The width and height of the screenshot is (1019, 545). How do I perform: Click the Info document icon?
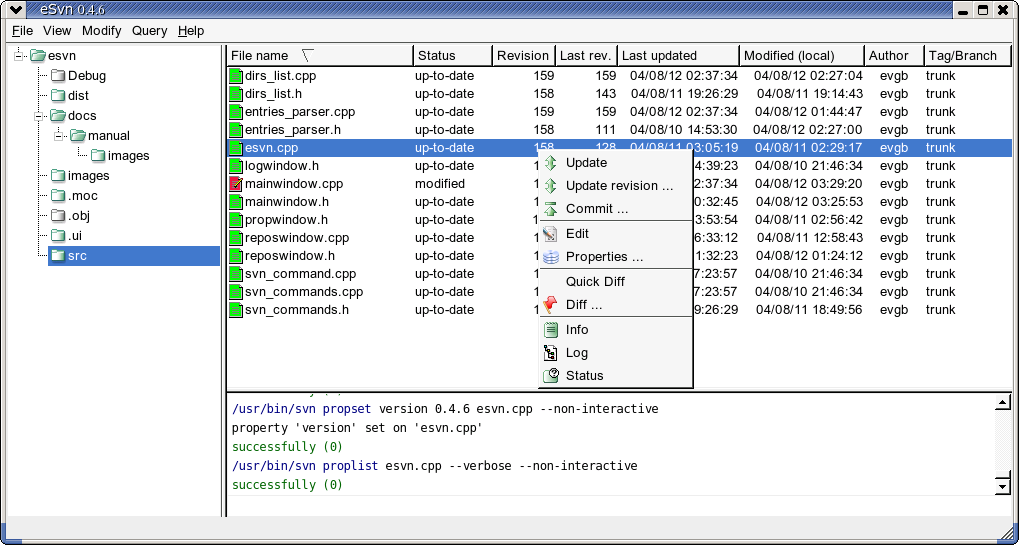pyautogui.click(x=550, y=329)
